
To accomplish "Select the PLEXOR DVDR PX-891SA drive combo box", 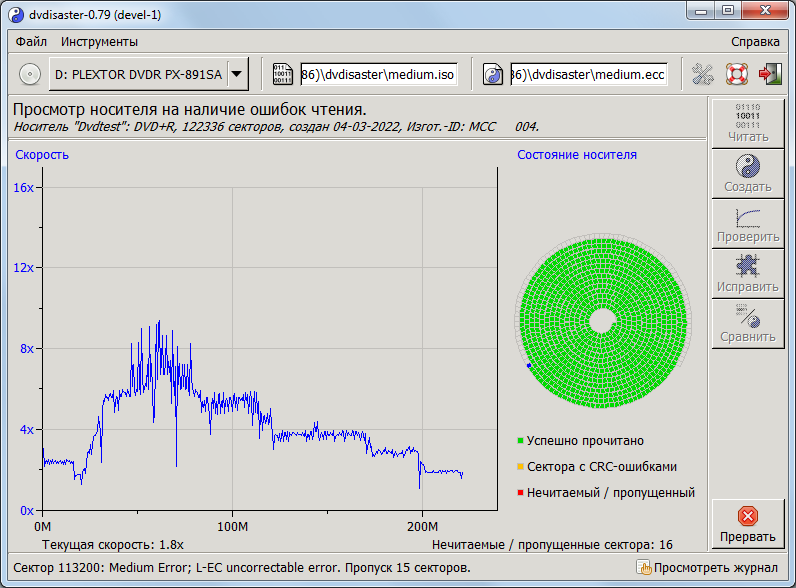I will pos(138,74).
